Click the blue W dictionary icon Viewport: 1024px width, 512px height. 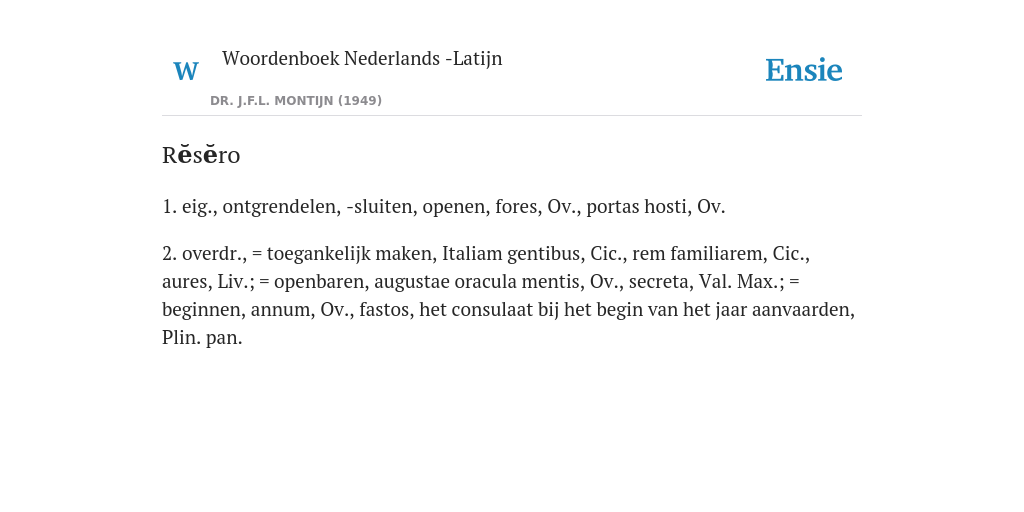pyautogui.click(x=186, y=71)
